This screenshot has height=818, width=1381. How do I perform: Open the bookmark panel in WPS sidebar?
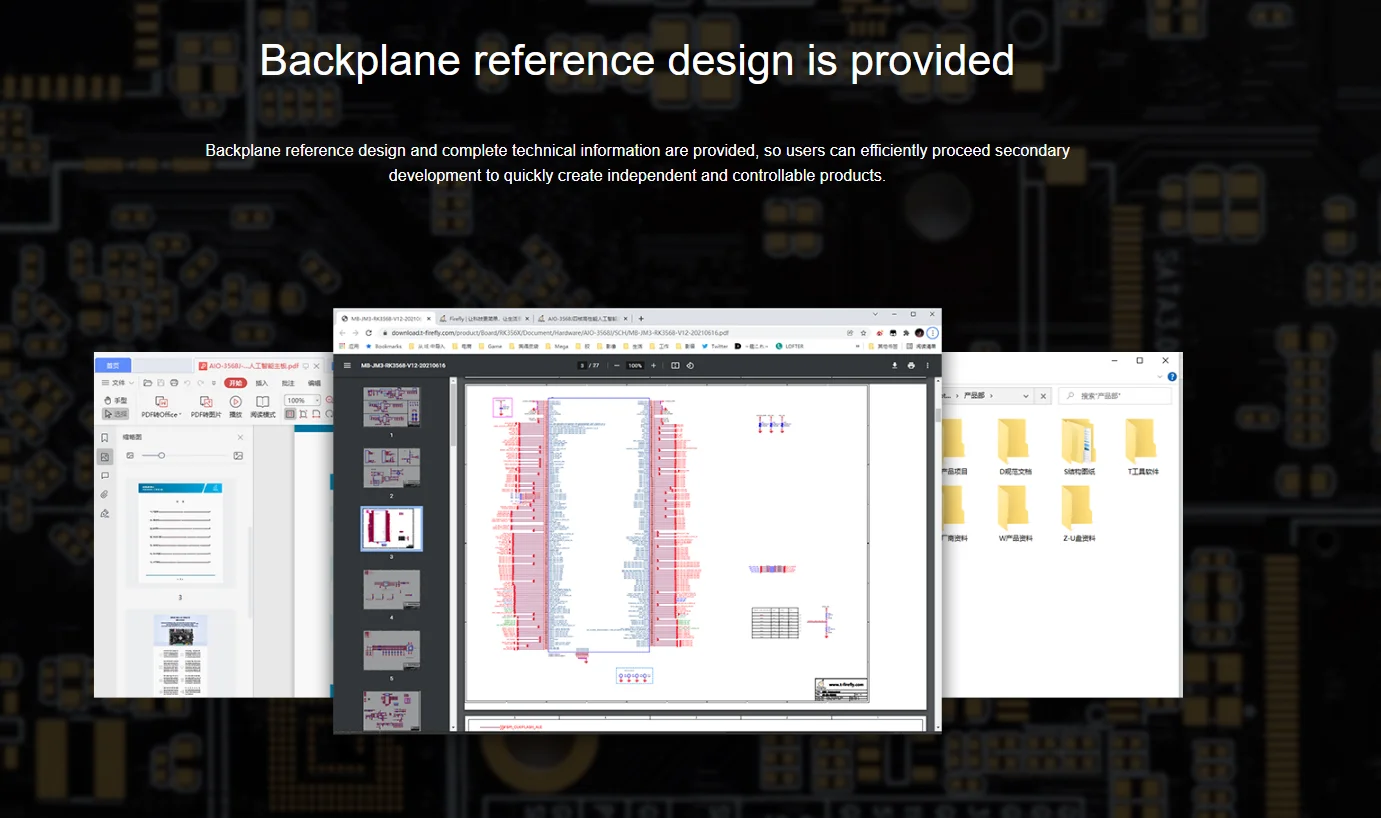(105, 438)
